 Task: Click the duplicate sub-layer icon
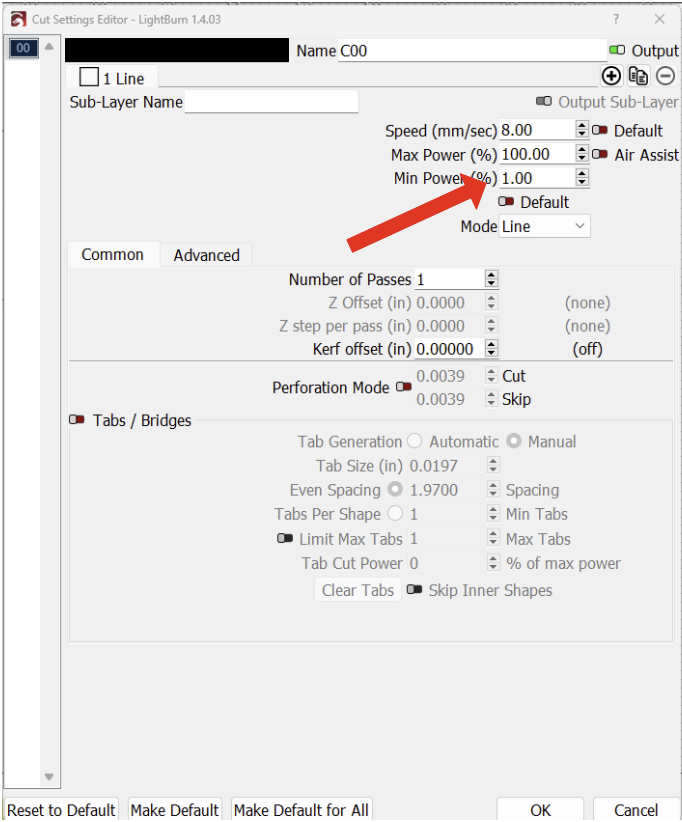[638, 76]
